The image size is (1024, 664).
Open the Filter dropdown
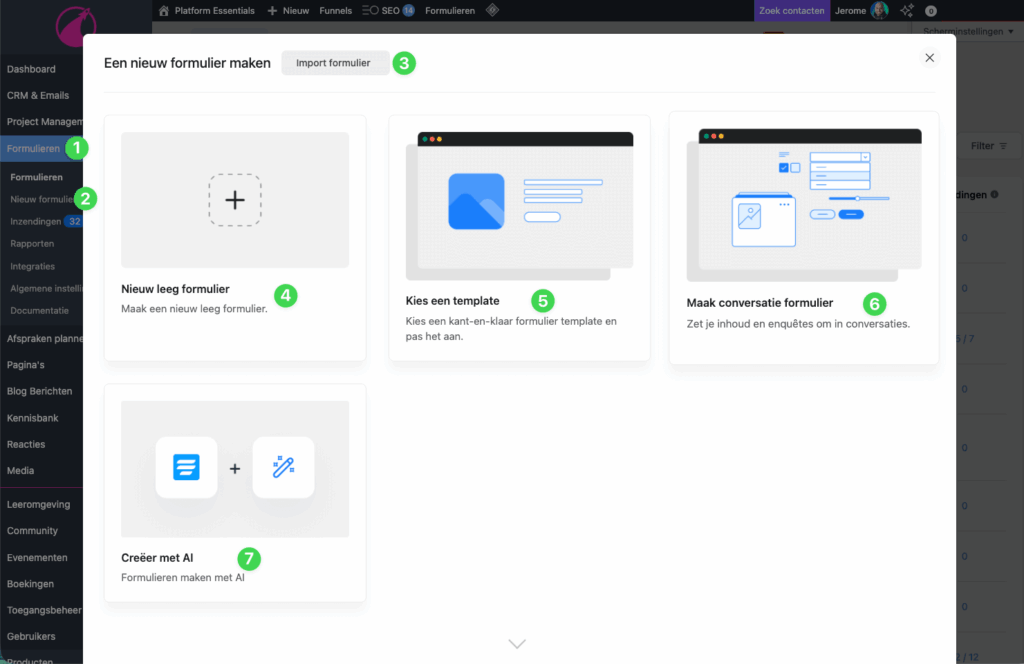pyautogui.click(x=988, y=146)
